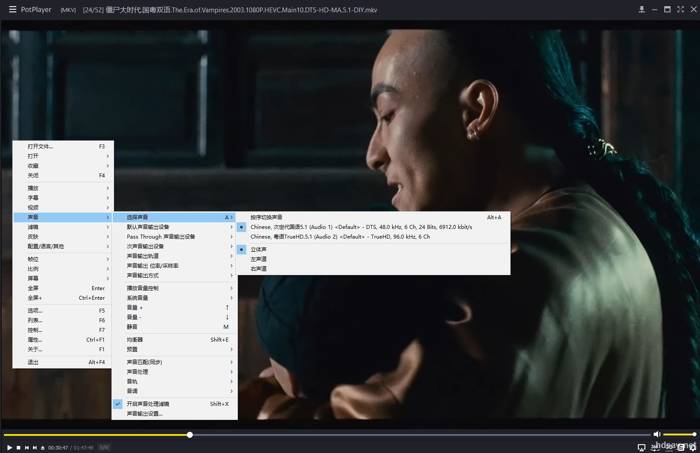
Task: Expand the 帧位 submenu
Action: click(63, 259)
